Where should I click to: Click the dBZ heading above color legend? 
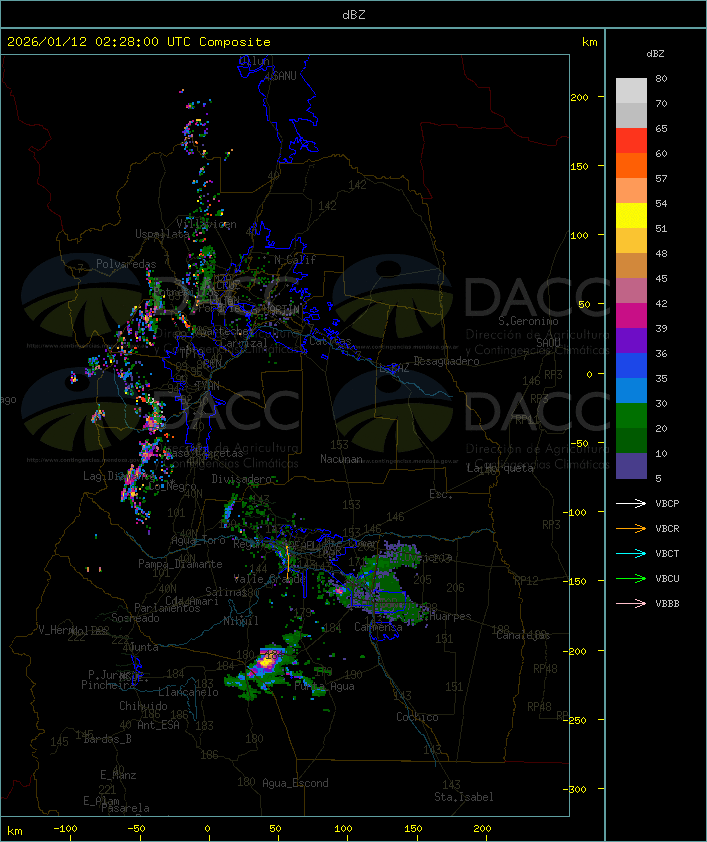tap(655, 54)
